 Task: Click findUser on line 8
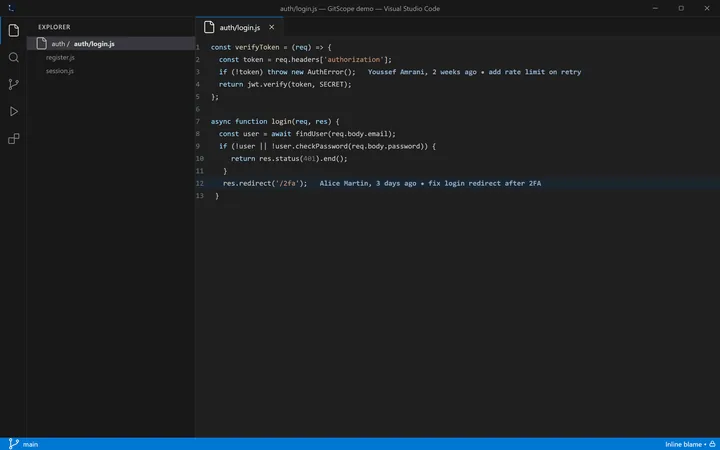point(311,134)
